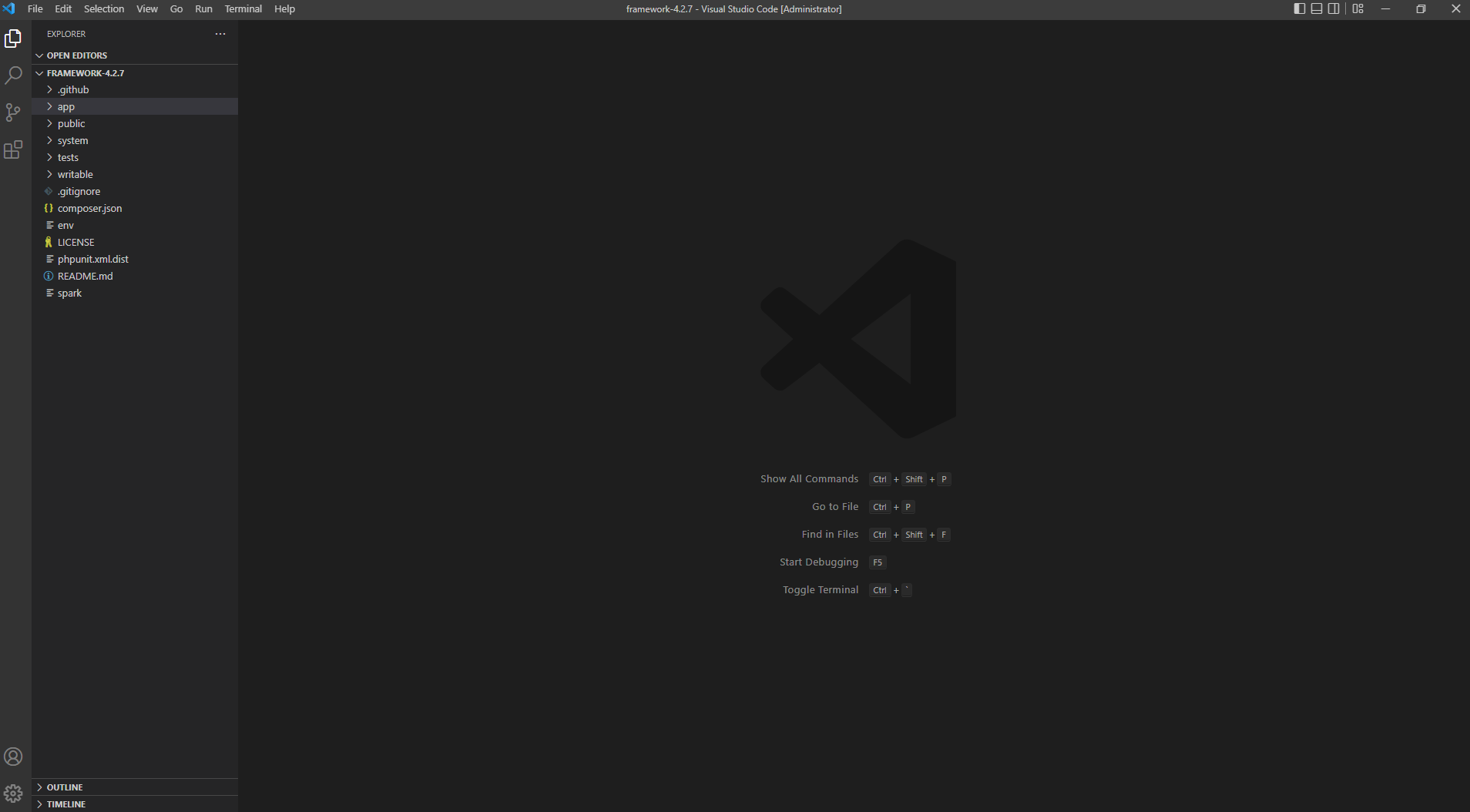Click the EXPLORER panel title

pyautogui.click(x=66, y=34)
